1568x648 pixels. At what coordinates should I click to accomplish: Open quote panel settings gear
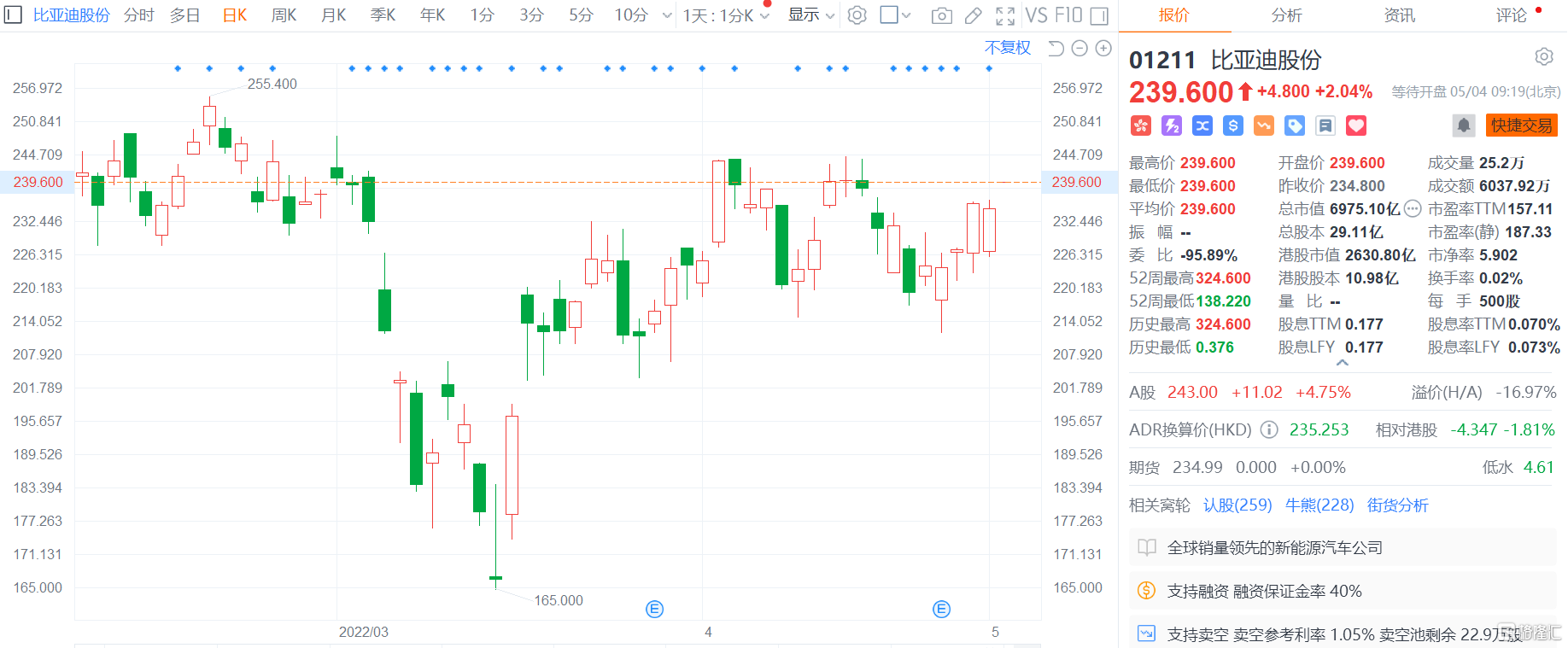tap(1544, 56)
